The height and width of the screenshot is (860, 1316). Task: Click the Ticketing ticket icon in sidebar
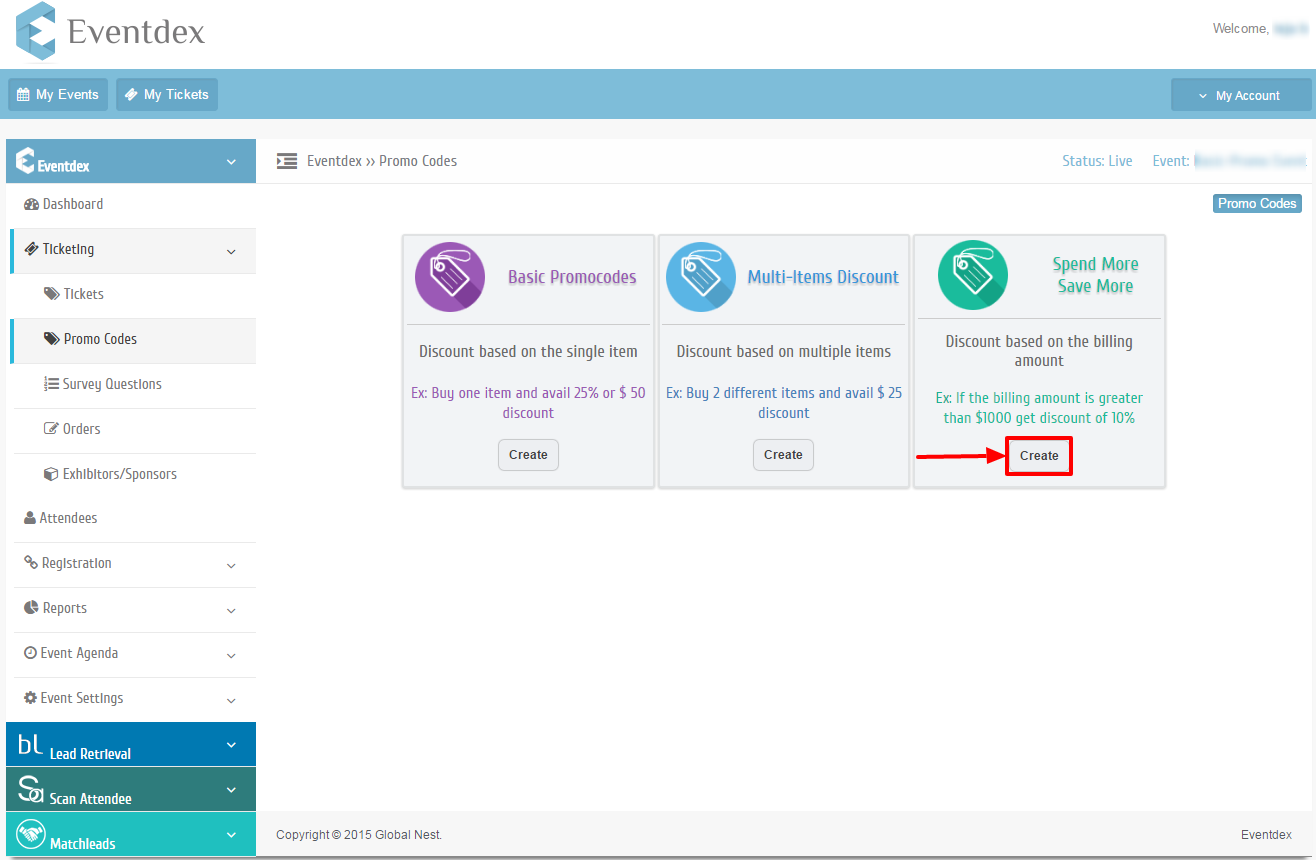point(31,249)
